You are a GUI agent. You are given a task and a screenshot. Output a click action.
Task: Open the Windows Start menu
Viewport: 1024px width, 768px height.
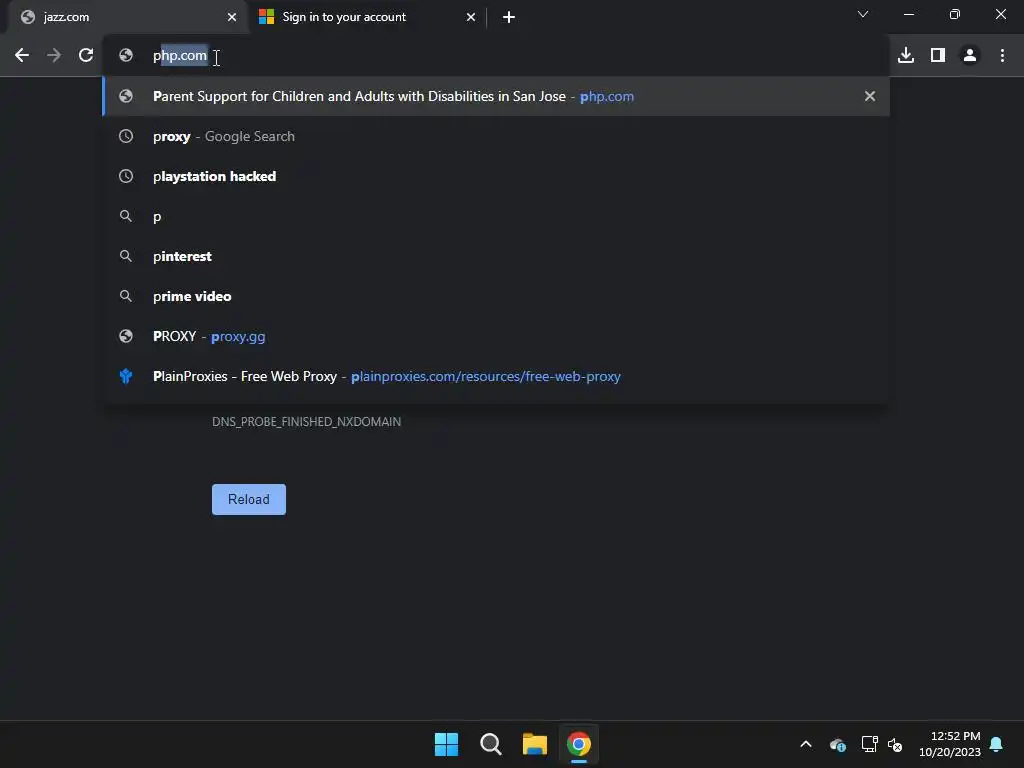[447, 744]
